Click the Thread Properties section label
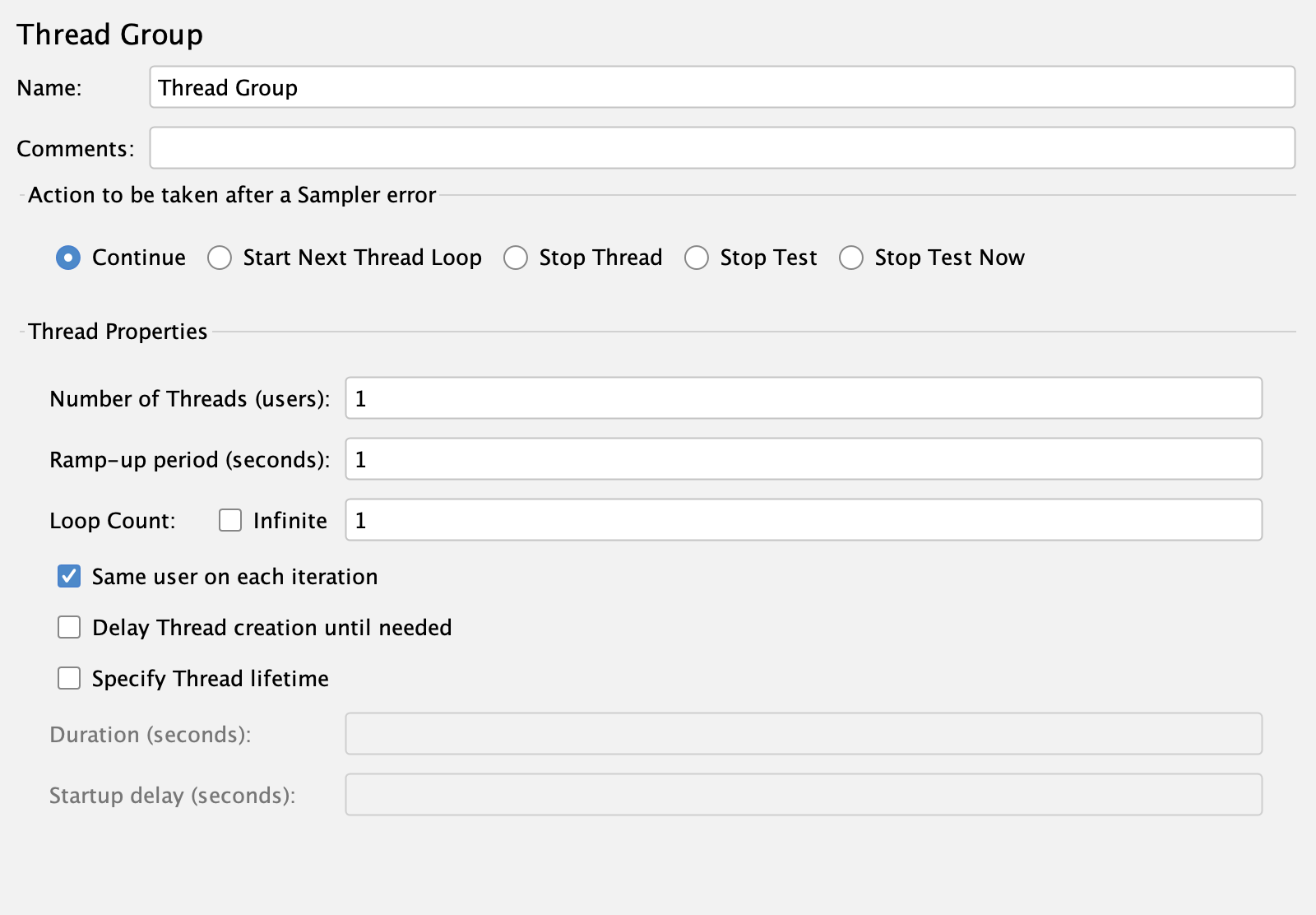The height and width of the screenshot is (915, 1316). [x=118, y=331]
